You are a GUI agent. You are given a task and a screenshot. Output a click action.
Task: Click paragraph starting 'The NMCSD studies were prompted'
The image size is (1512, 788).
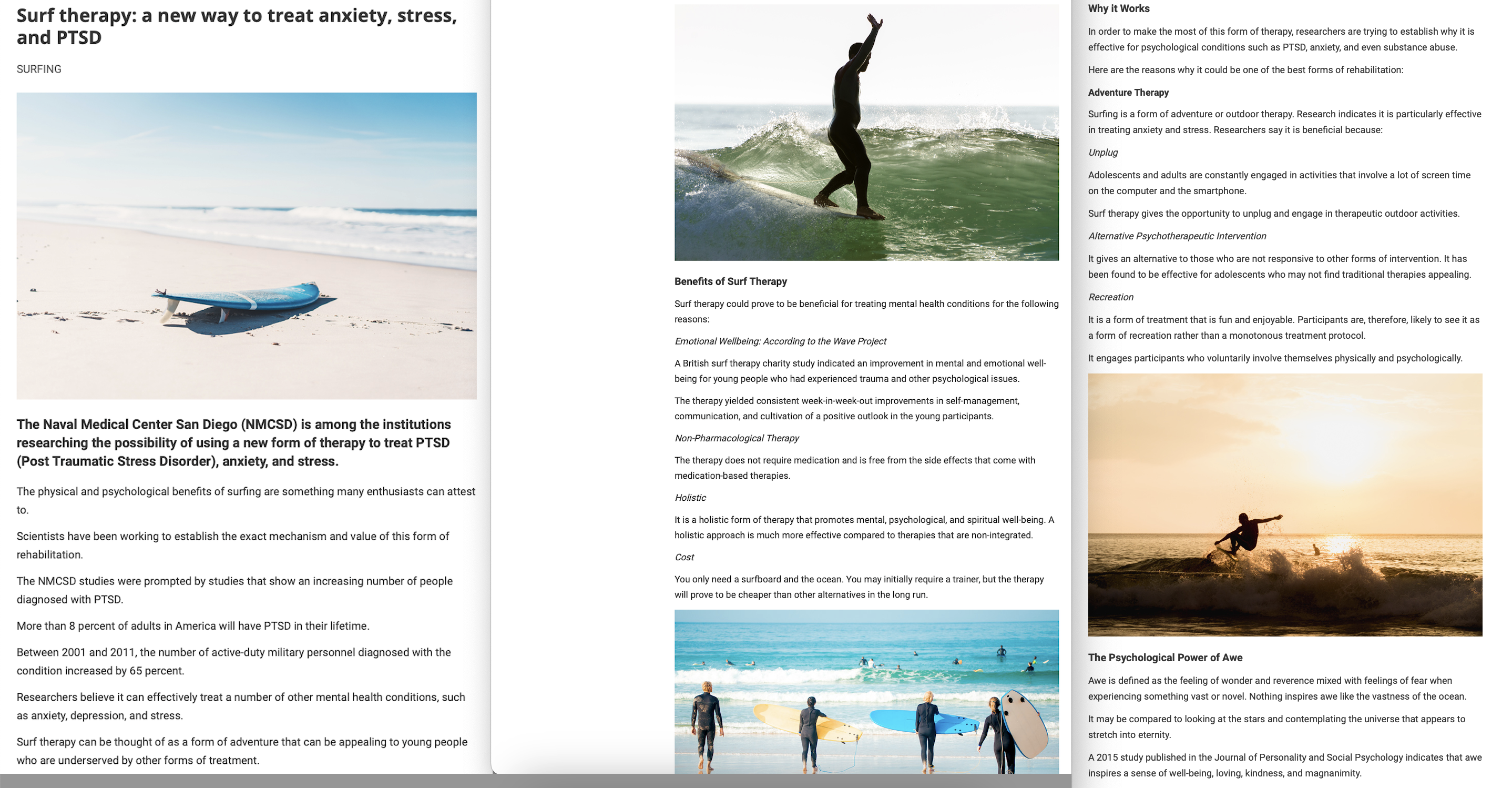pos(234,590)
